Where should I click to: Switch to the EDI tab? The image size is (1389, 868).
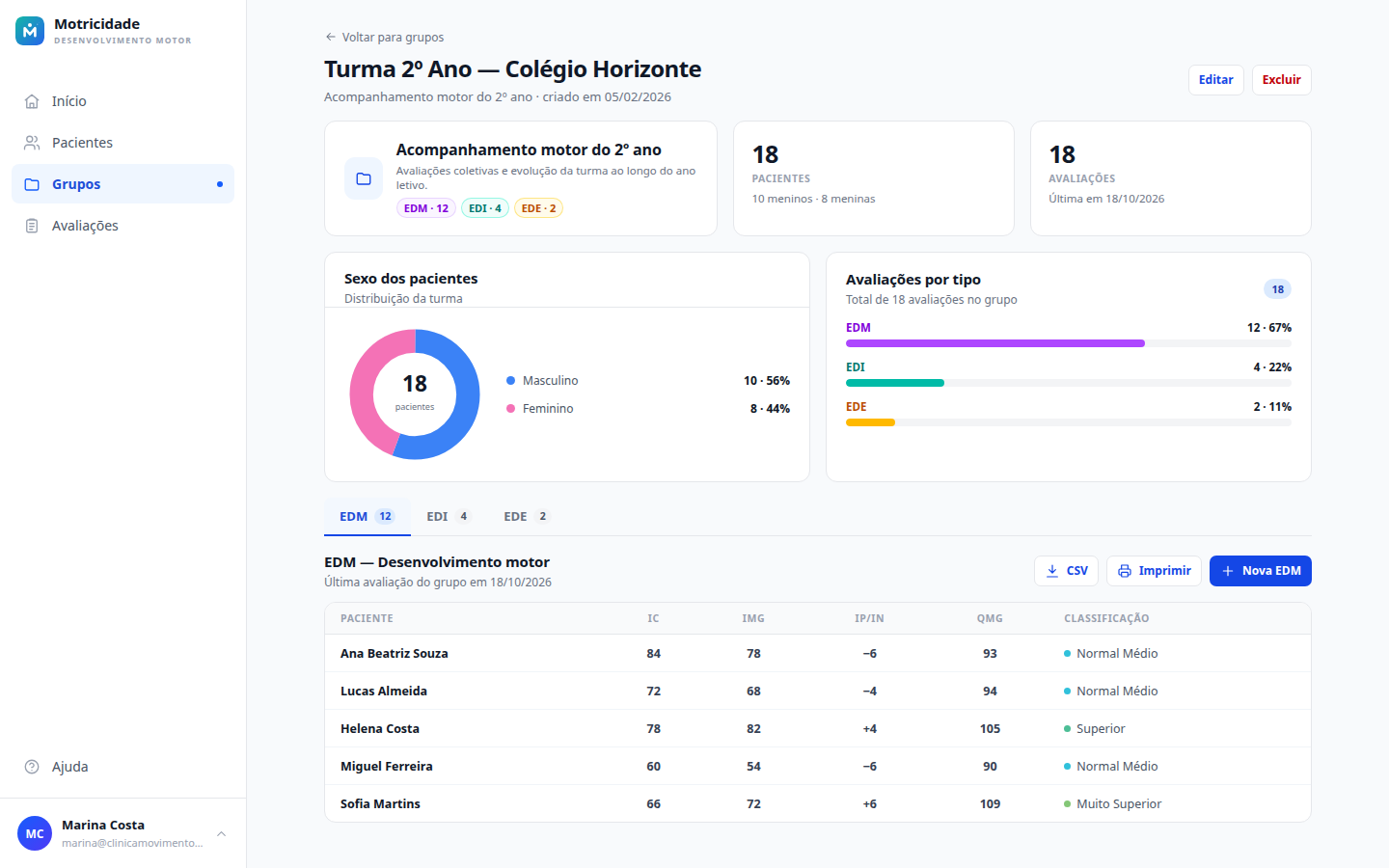(448, 517)
